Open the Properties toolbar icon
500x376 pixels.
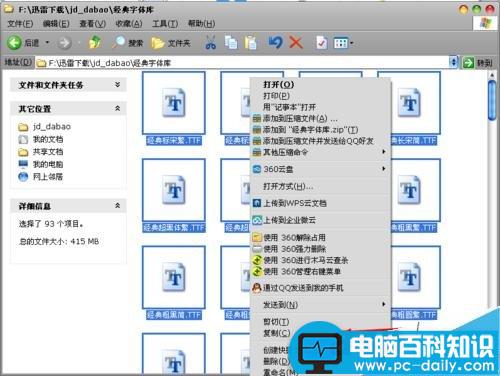tap(321, 43)
